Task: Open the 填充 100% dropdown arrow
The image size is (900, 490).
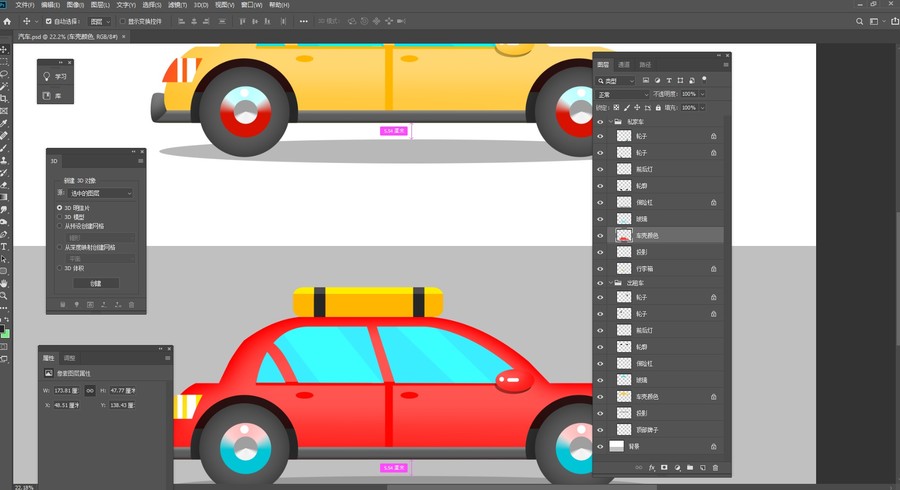Action: click(702, 107)
